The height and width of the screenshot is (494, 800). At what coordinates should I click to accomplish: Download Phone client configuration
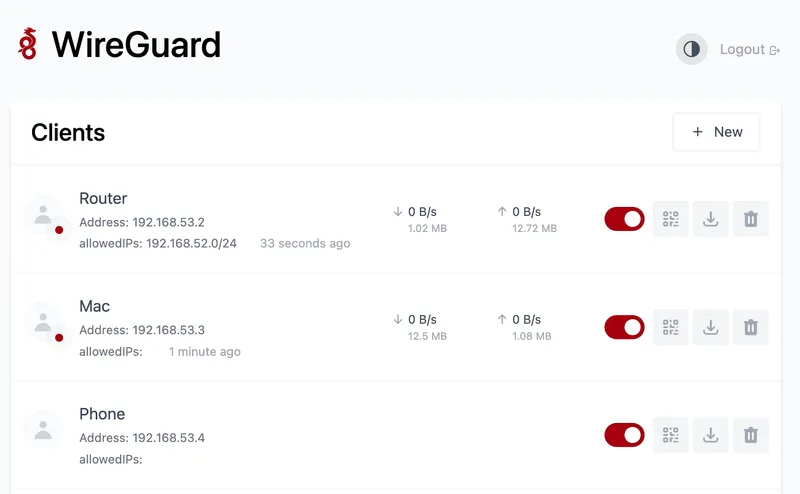[711, 435]
